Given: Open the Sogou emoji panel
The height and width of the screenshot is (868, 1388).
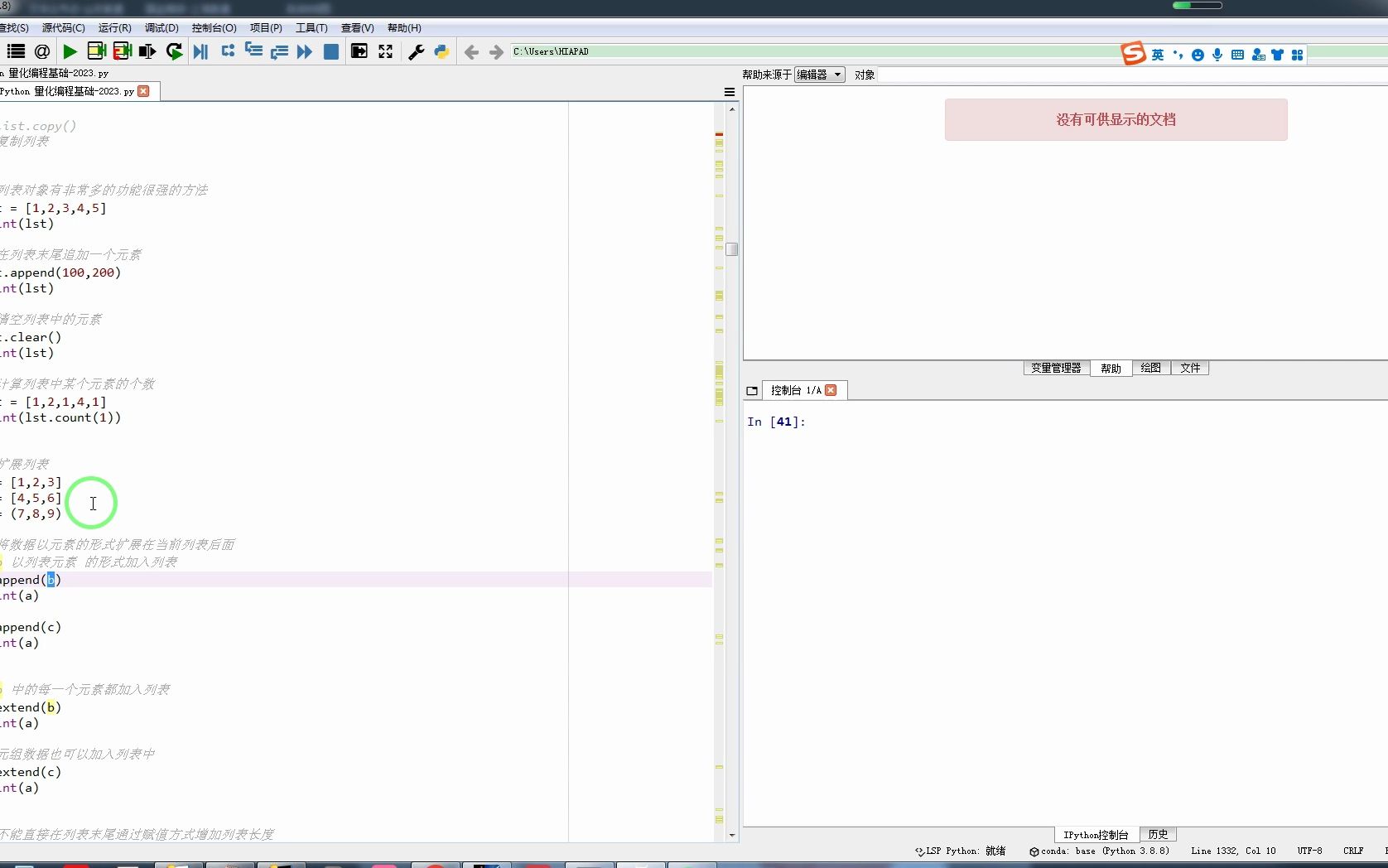Looking at the screenshot, I should tap(1198, 55).
